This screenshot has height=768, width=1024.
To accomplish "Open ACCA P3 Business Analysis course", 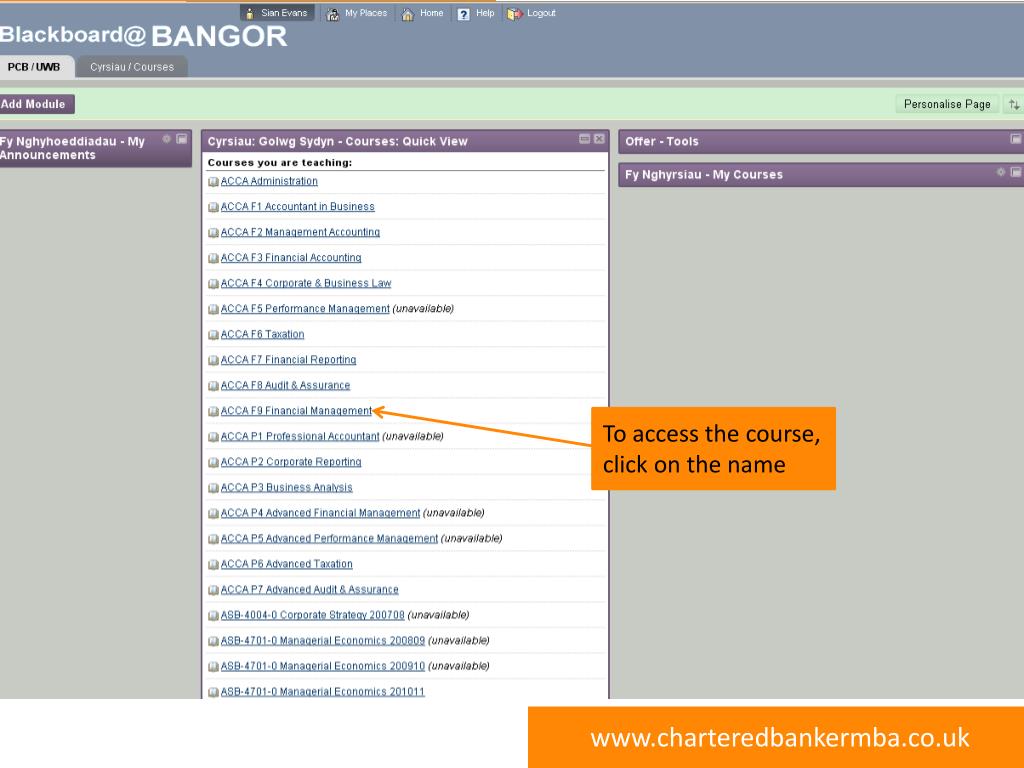I will click(287, 487).
